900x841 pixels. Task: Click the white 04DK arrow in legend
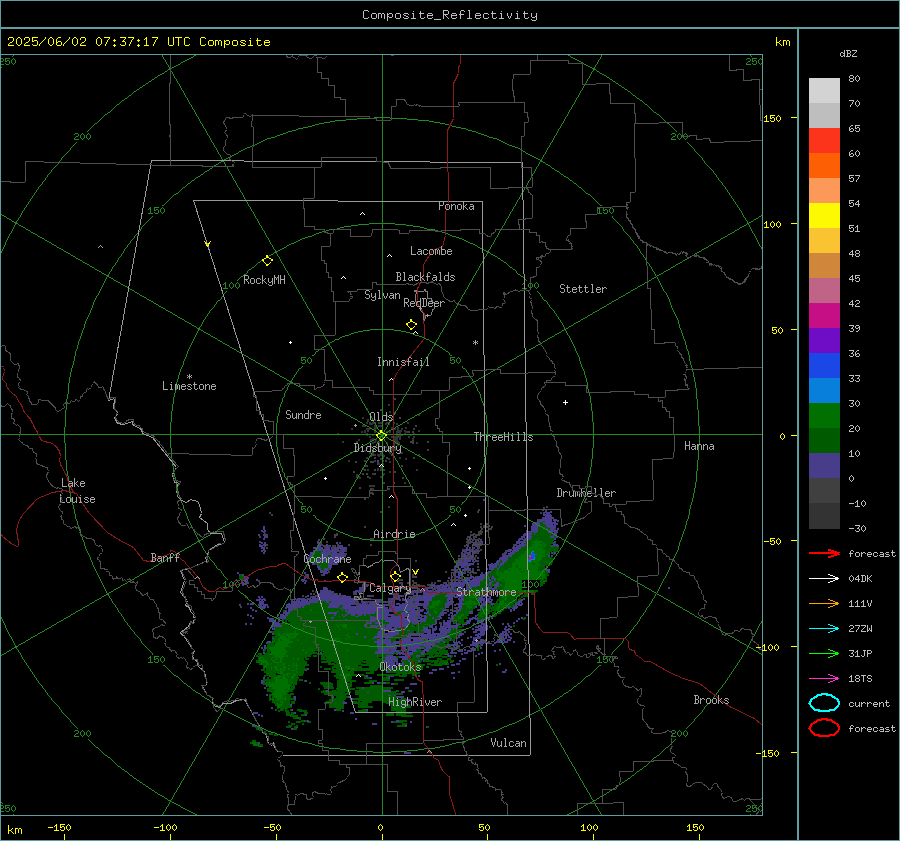[824, 578]
